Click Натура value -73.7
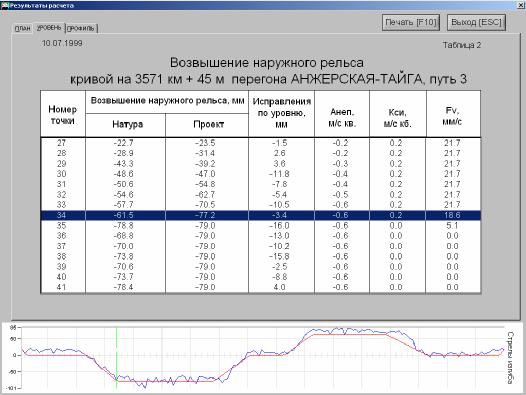The image size is (526, 395). pyautogui.click(x=123, y=277)
